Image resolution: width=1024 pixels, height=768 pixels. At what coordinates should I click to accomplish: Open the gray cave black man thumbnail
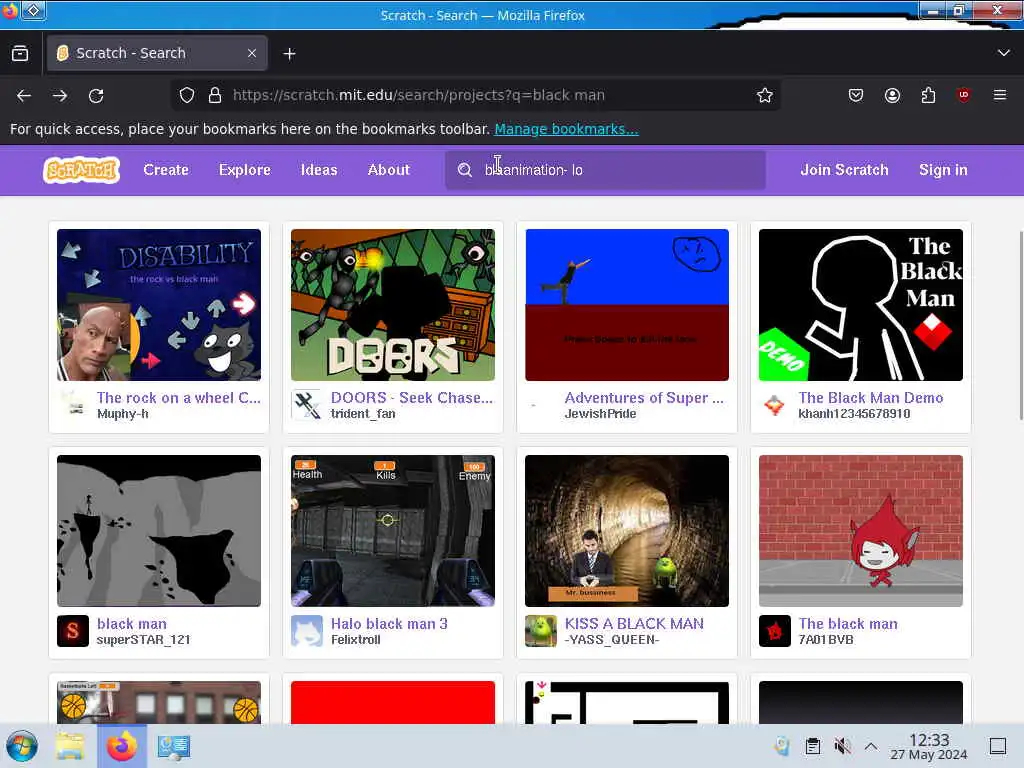click(x=159, y=530)
